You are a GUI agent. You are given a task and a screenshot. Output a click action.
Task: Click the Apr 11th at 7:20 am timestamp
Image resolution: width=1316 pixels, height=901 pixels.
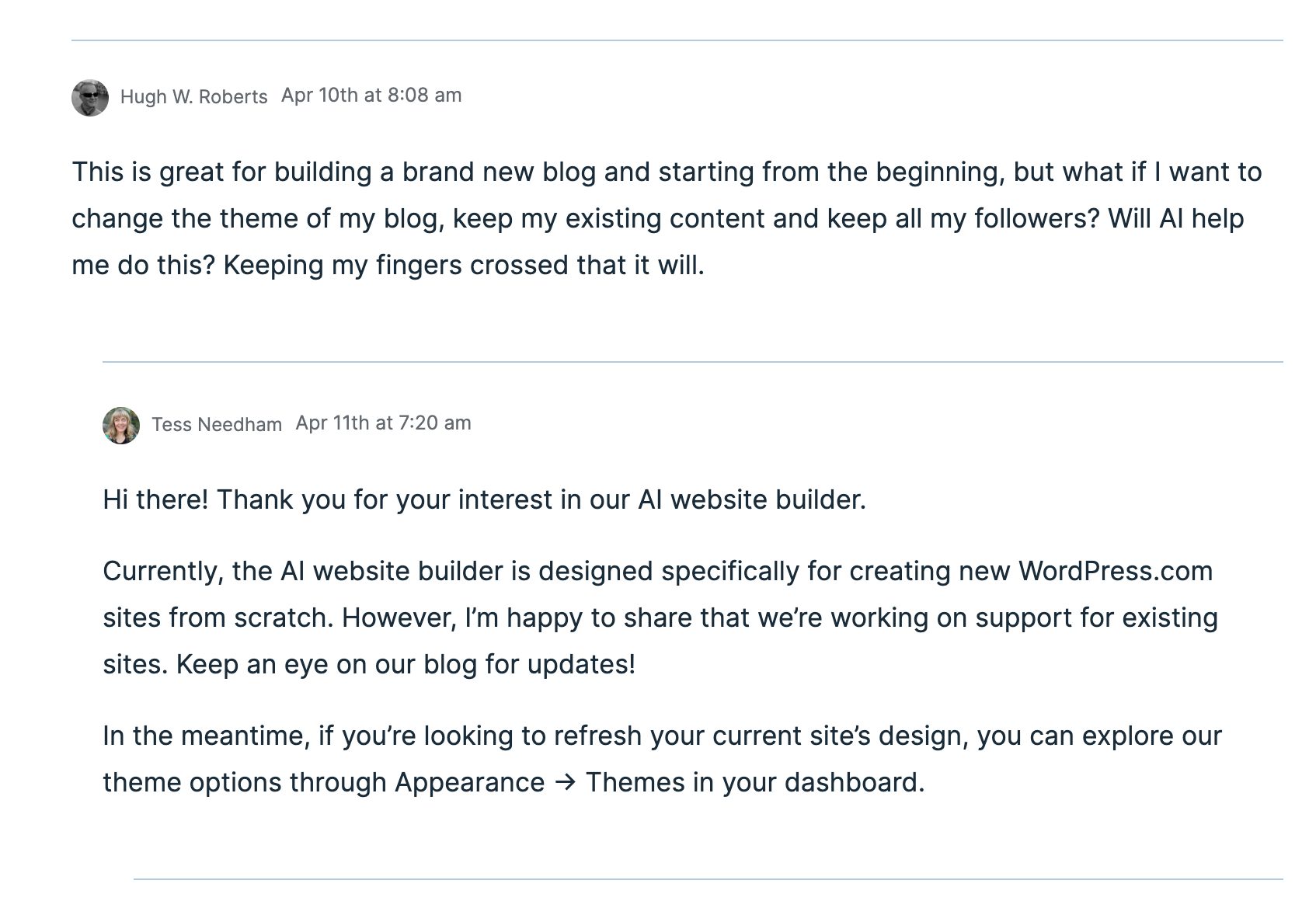click(x=383, y=423)
